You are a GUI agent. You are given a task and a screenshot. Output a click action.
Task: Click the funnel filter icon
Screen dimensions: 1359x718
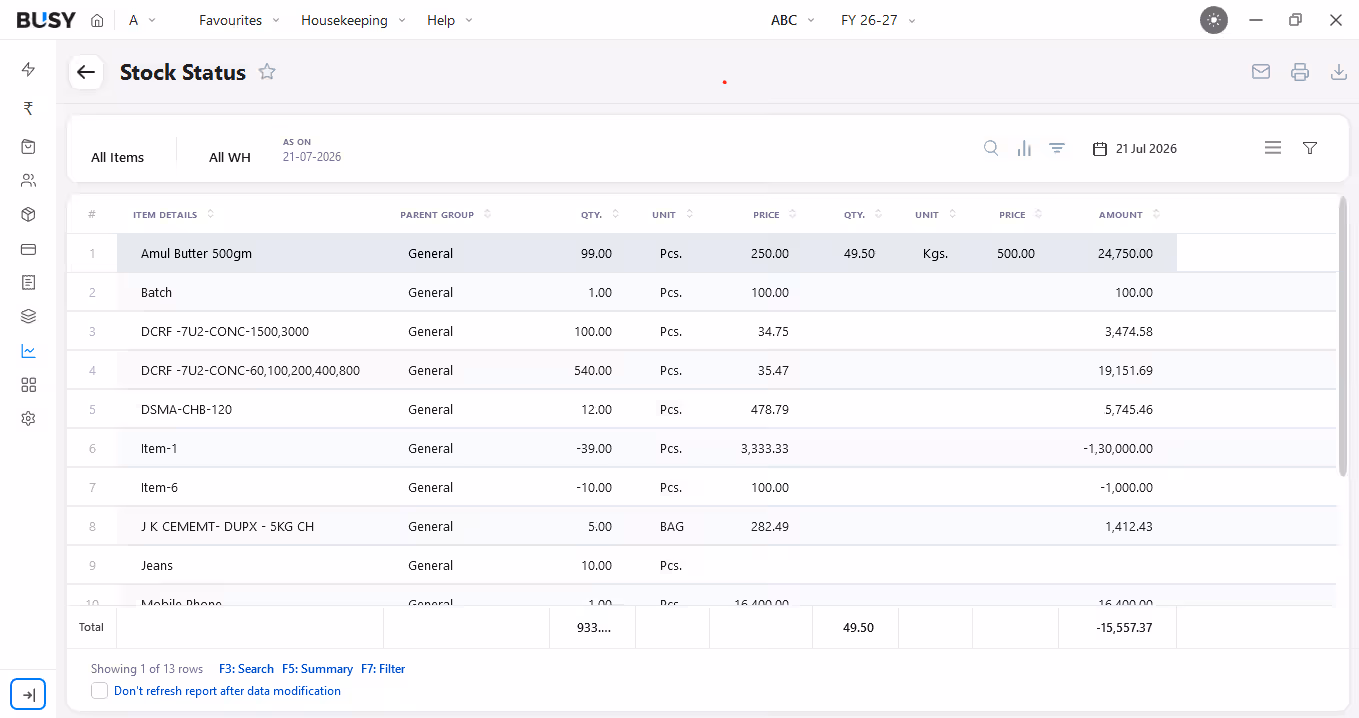1310,148
